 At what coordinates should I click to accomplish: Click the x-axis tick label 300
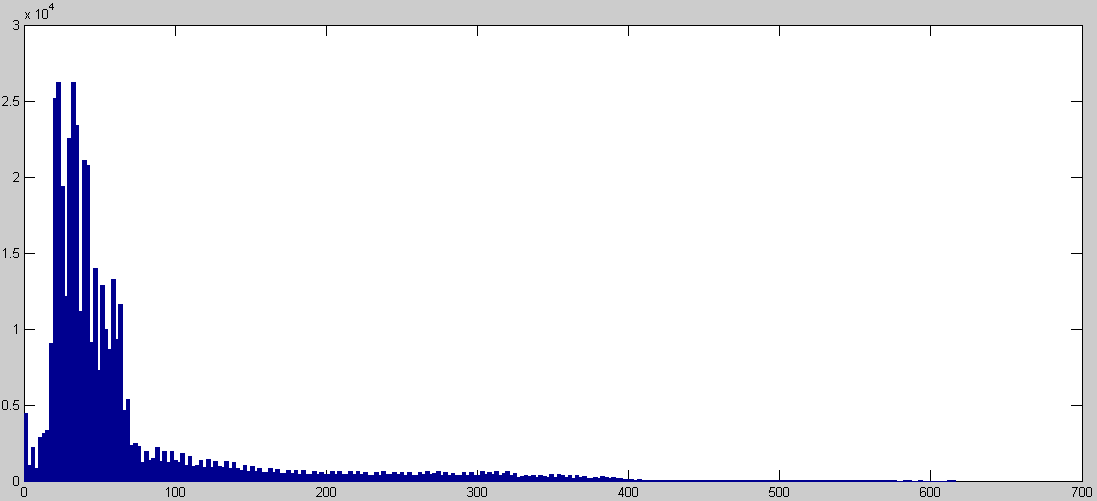point(476,492)
